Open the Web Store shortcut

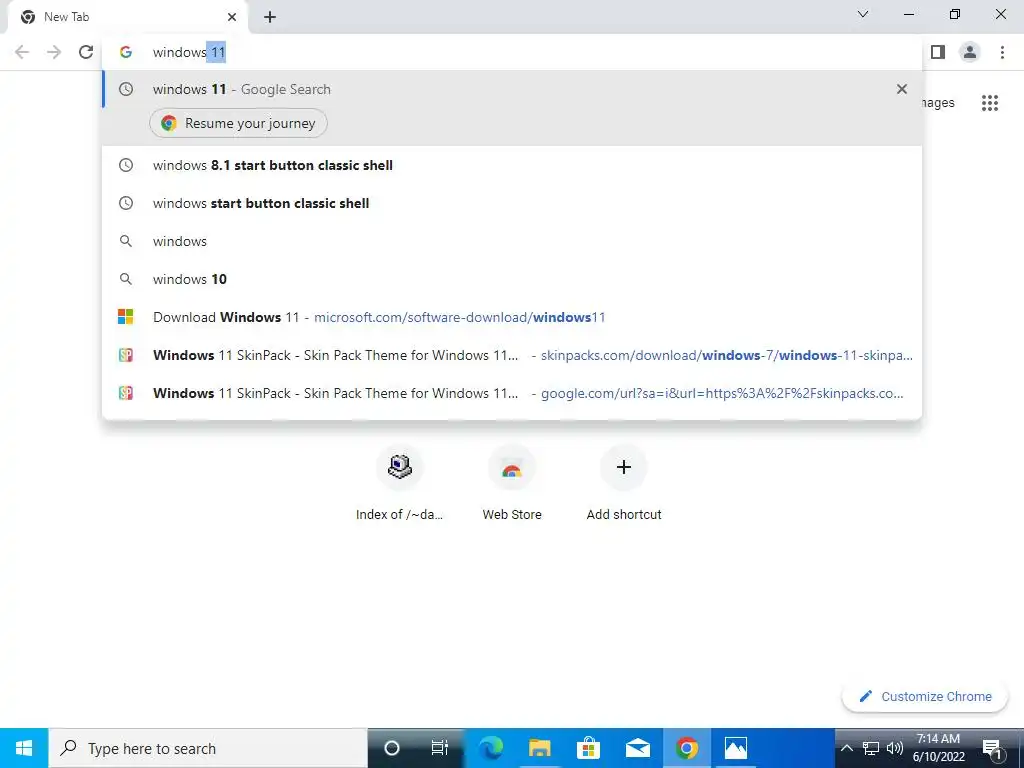point(512,485)
